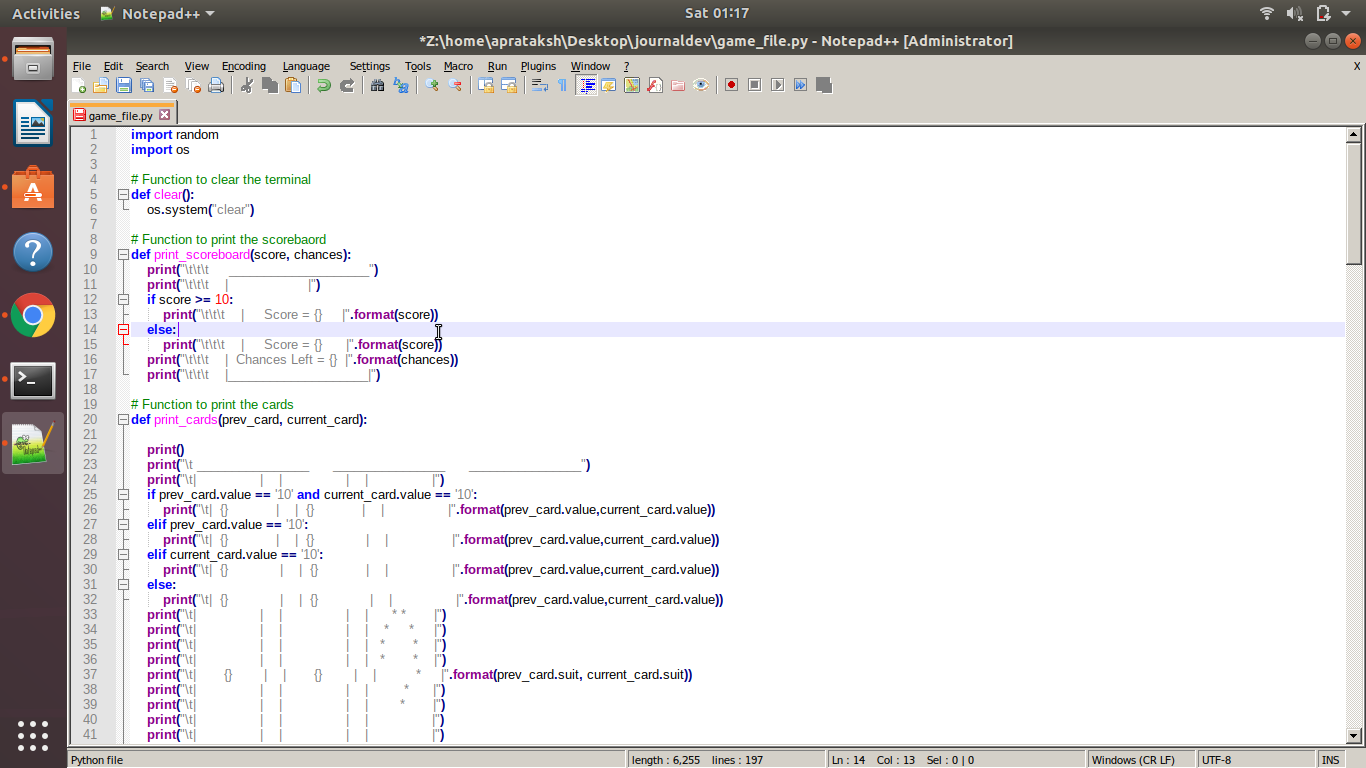Zoom in using the toolbar magnifier icon

coord(431,85)
